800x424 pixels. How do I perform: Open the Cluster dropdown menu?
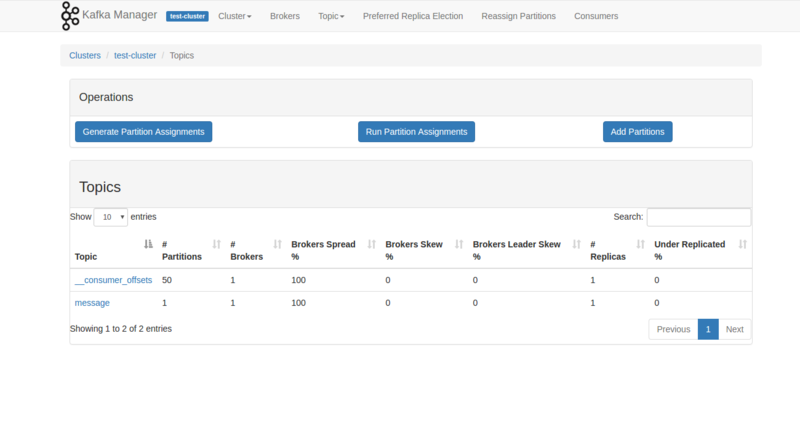point(235,16)
